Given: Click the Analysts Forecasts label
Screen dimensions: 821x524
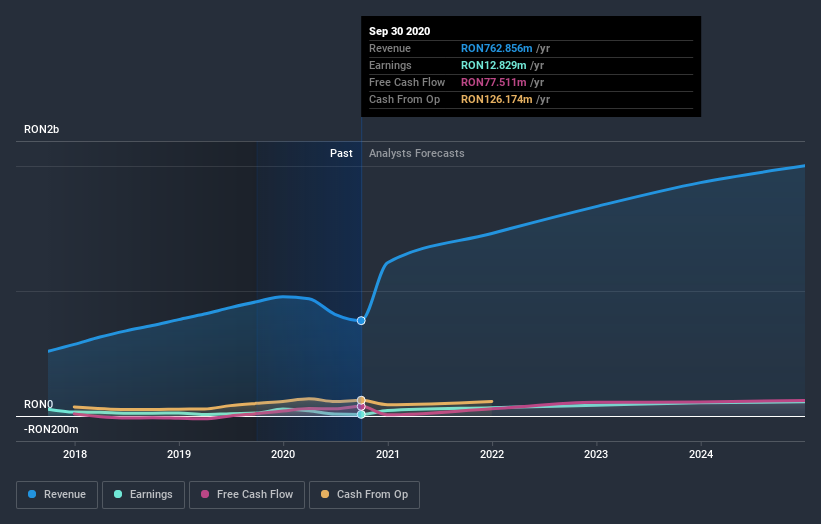Looking at the screenshot, I should (x=417, y=153).
